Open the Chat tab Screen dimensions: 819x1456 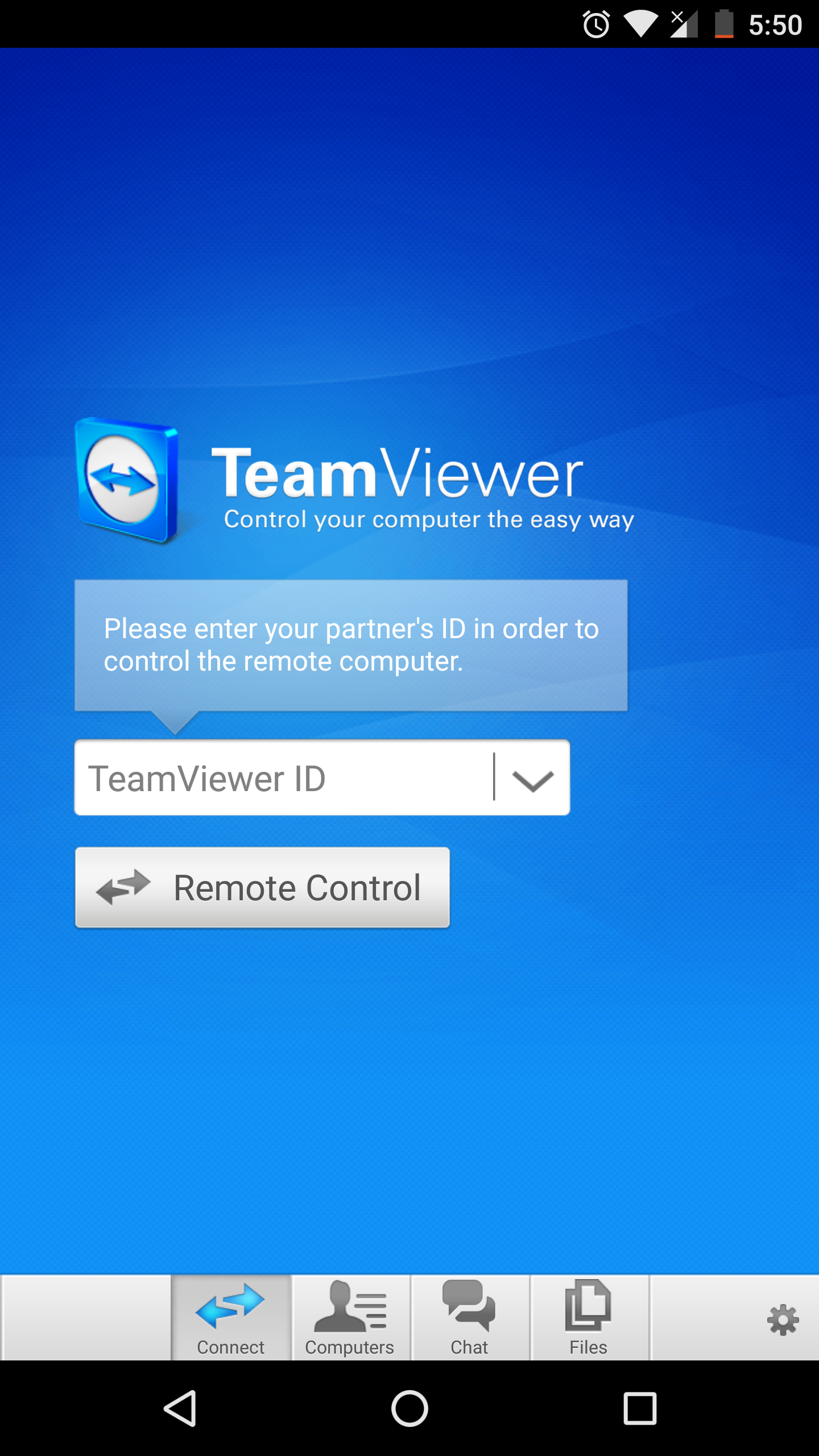pyautogui.click(x=470, y=1317)
